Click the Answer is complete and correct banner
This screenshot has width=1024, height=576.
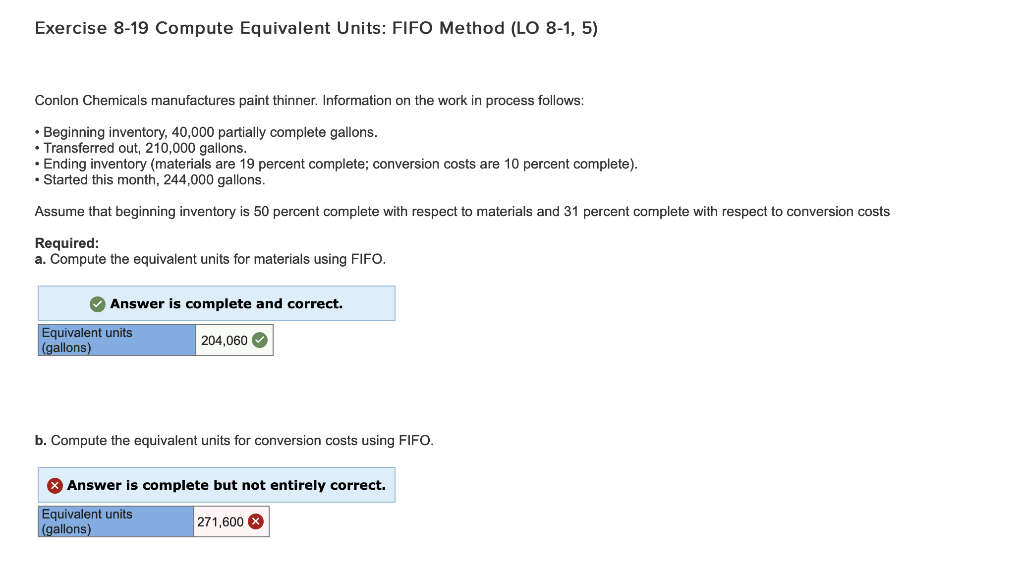click(x=216, y=303)
